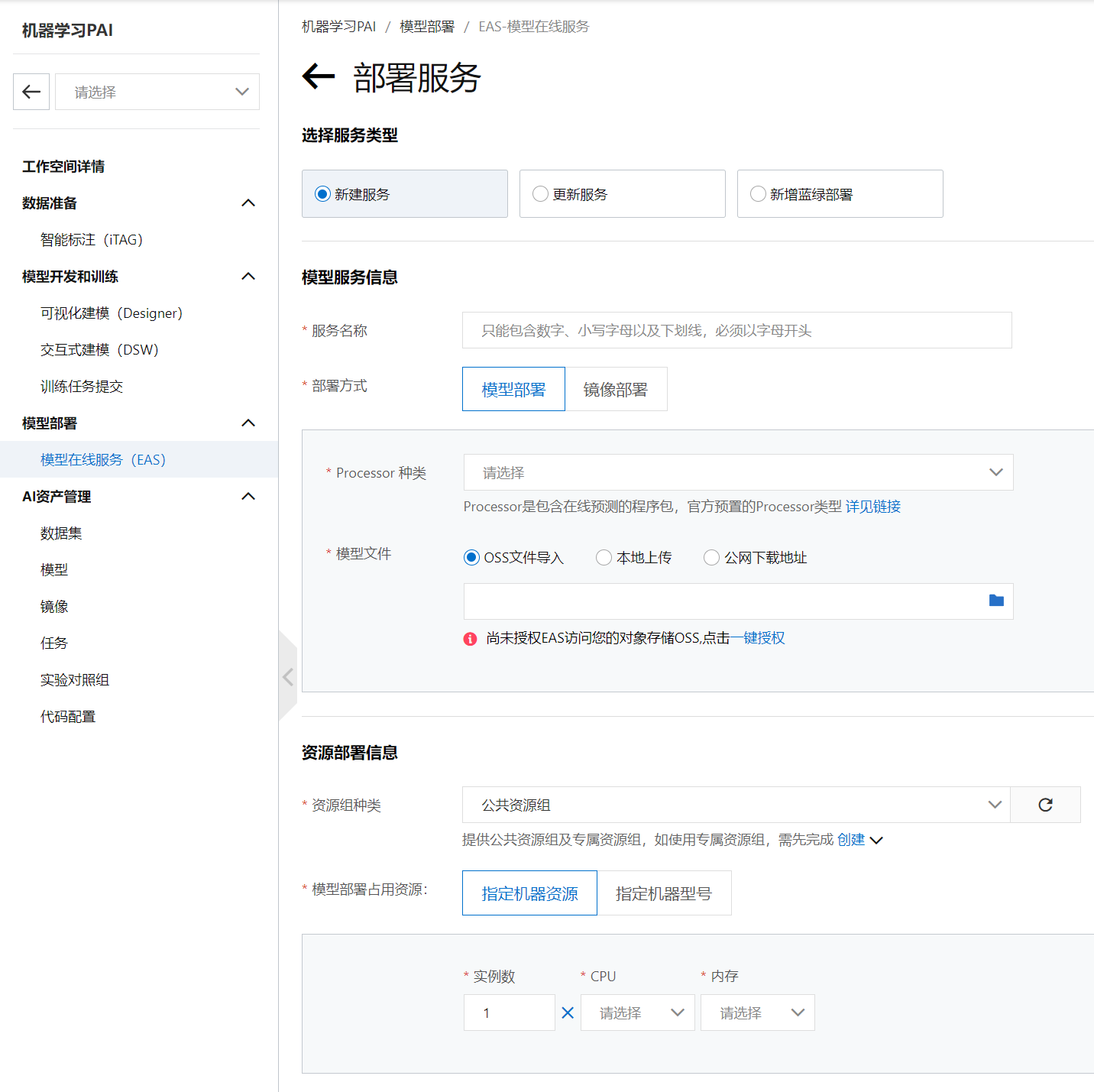The height and width of the screenshot is (1092, 1094).
Task: Click the back arrow next to 部署服务 title
Action: click(319, 76)
